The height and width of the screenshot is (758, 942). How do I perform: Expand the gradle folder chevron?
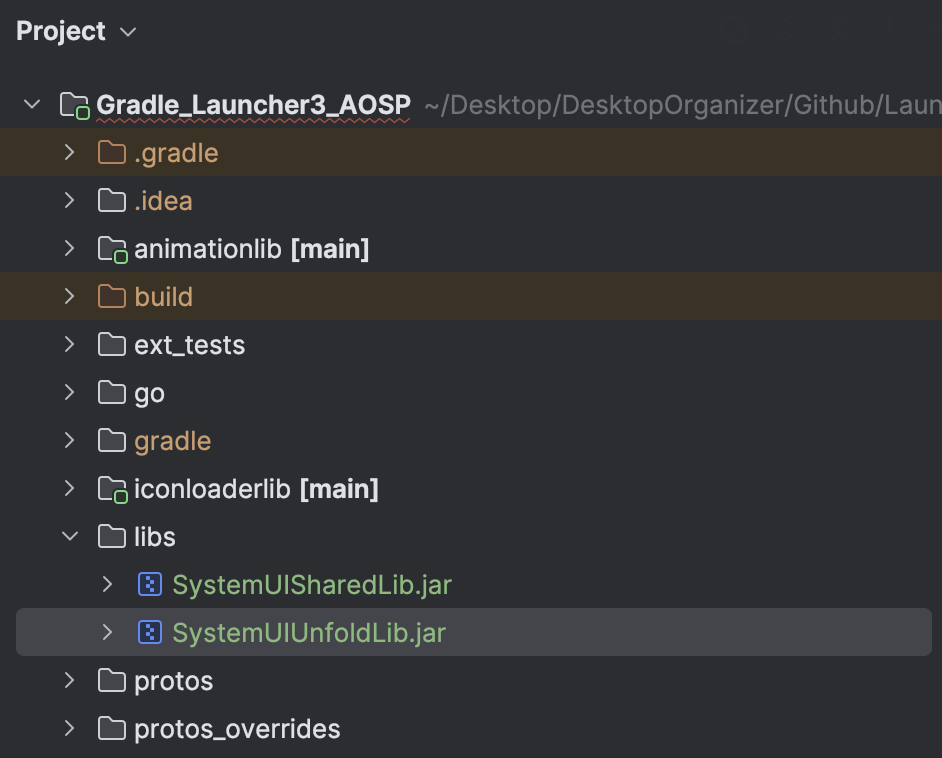[70, 441]
